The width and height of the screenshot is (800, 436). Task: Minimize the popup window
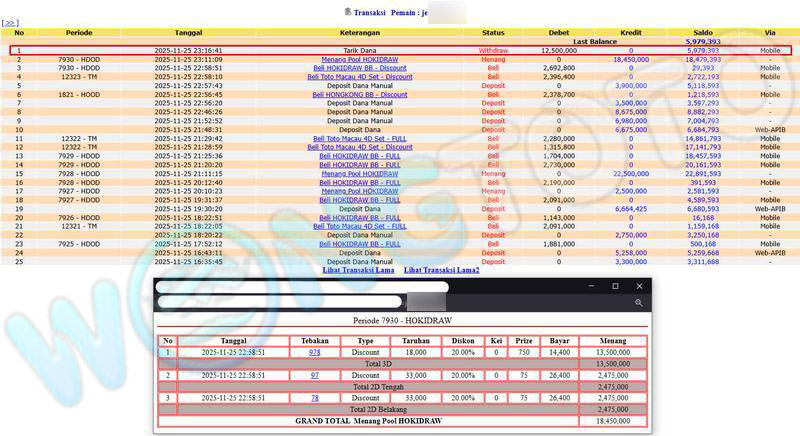click(590, 287)
